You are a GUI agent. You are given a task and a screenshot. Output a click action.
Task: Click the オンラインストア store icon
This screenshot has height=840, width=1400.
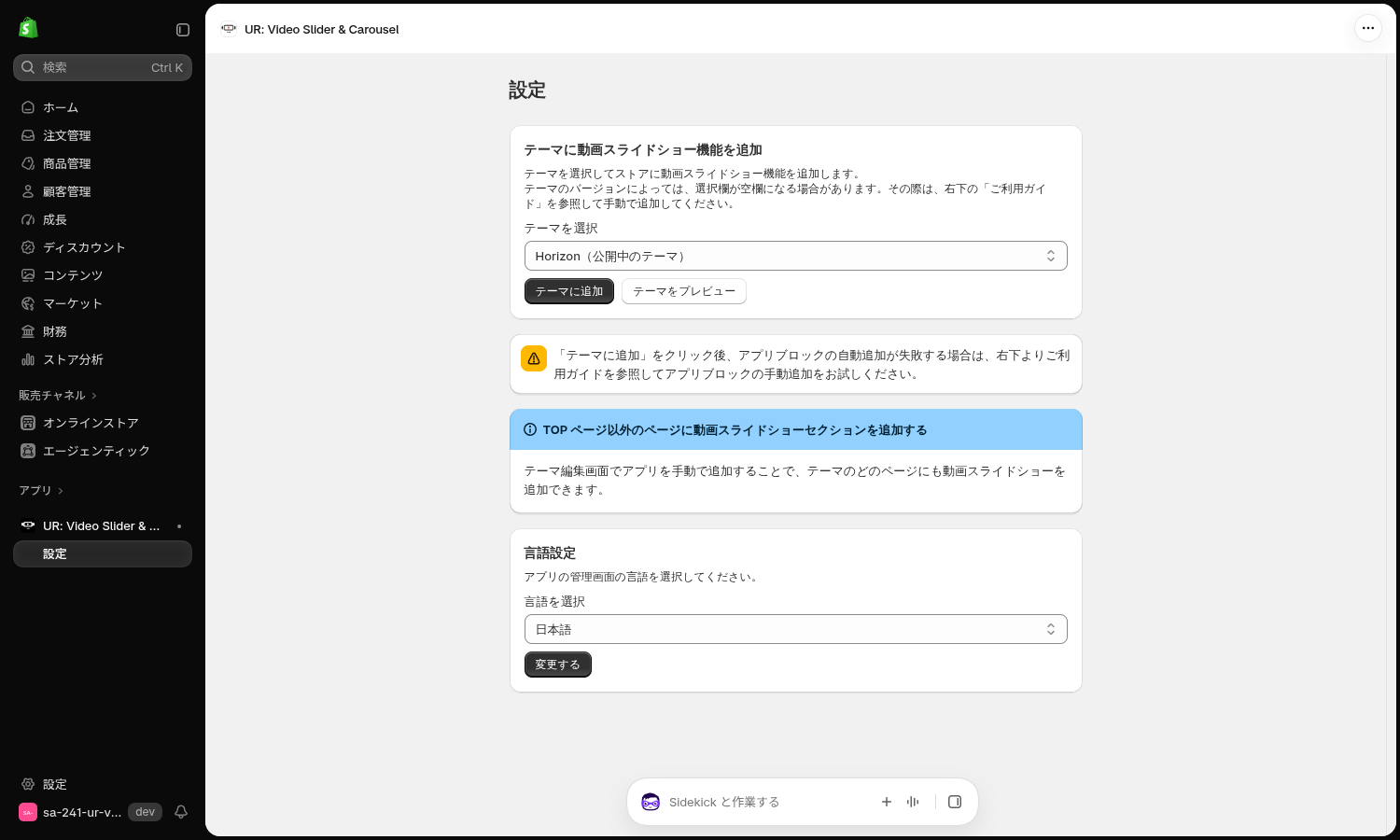(28, 423)
